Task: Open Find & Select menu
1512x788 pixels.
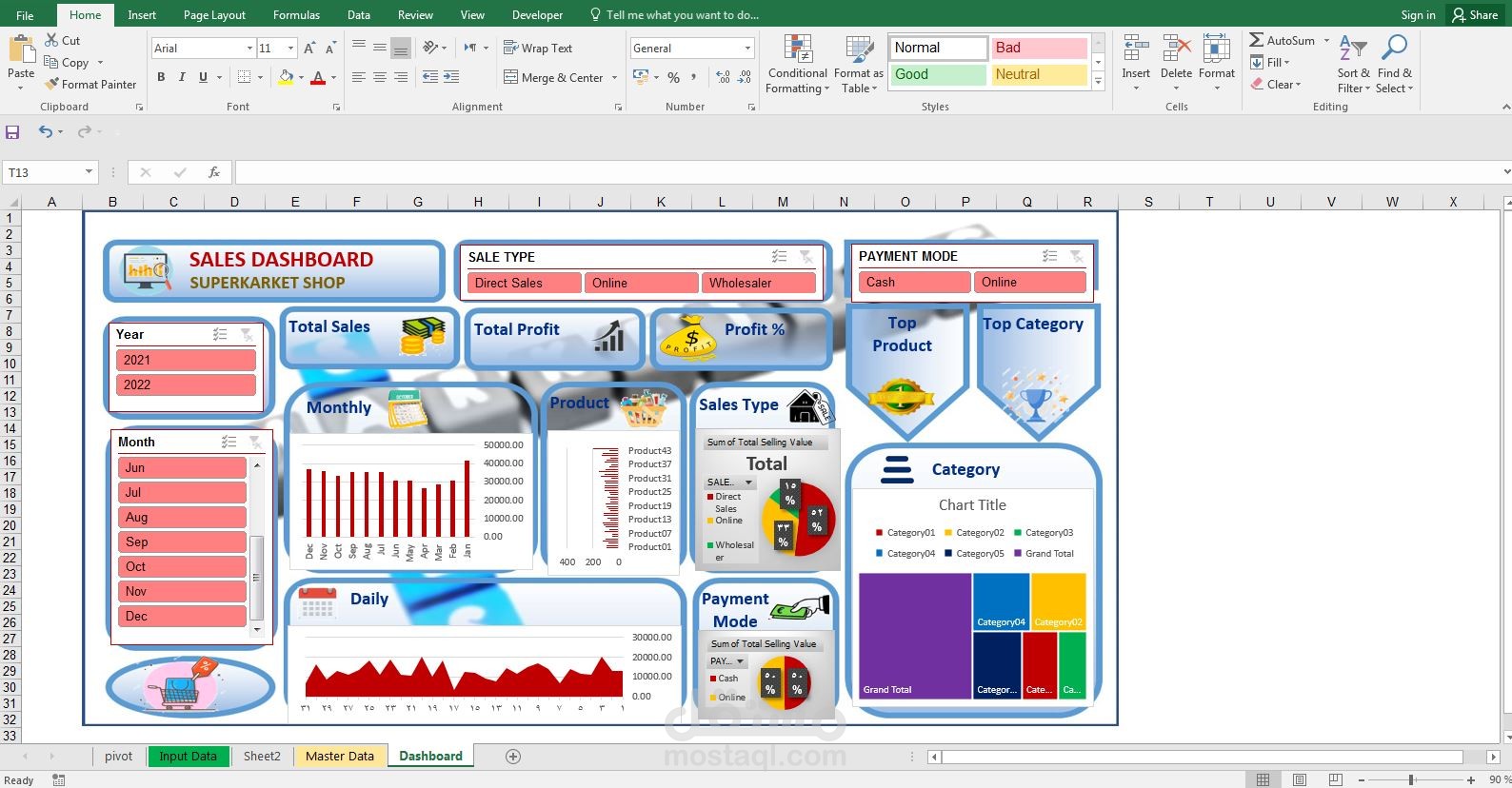Action: click(x=1395, y=64)
